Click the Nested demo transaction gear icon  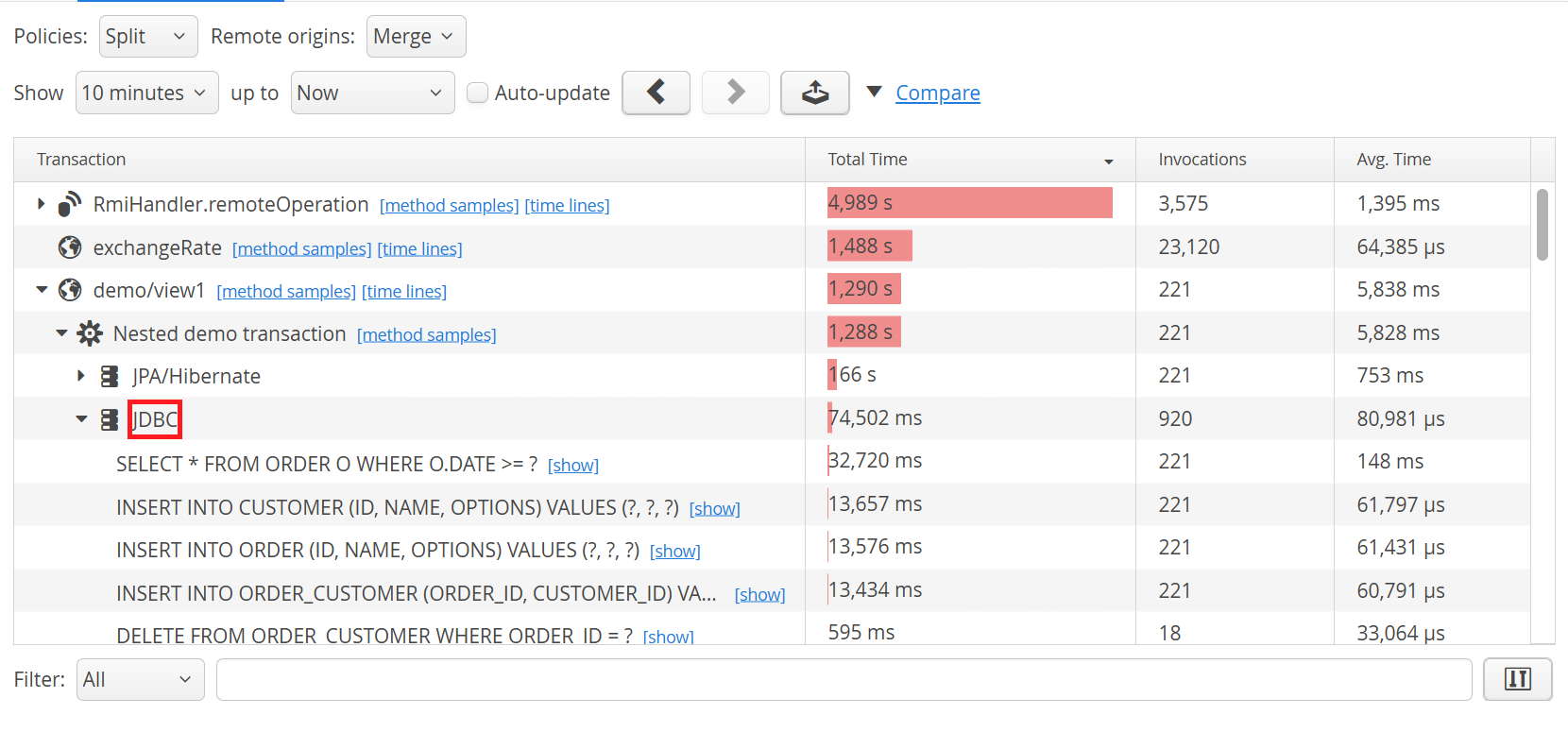coord(90,333)
